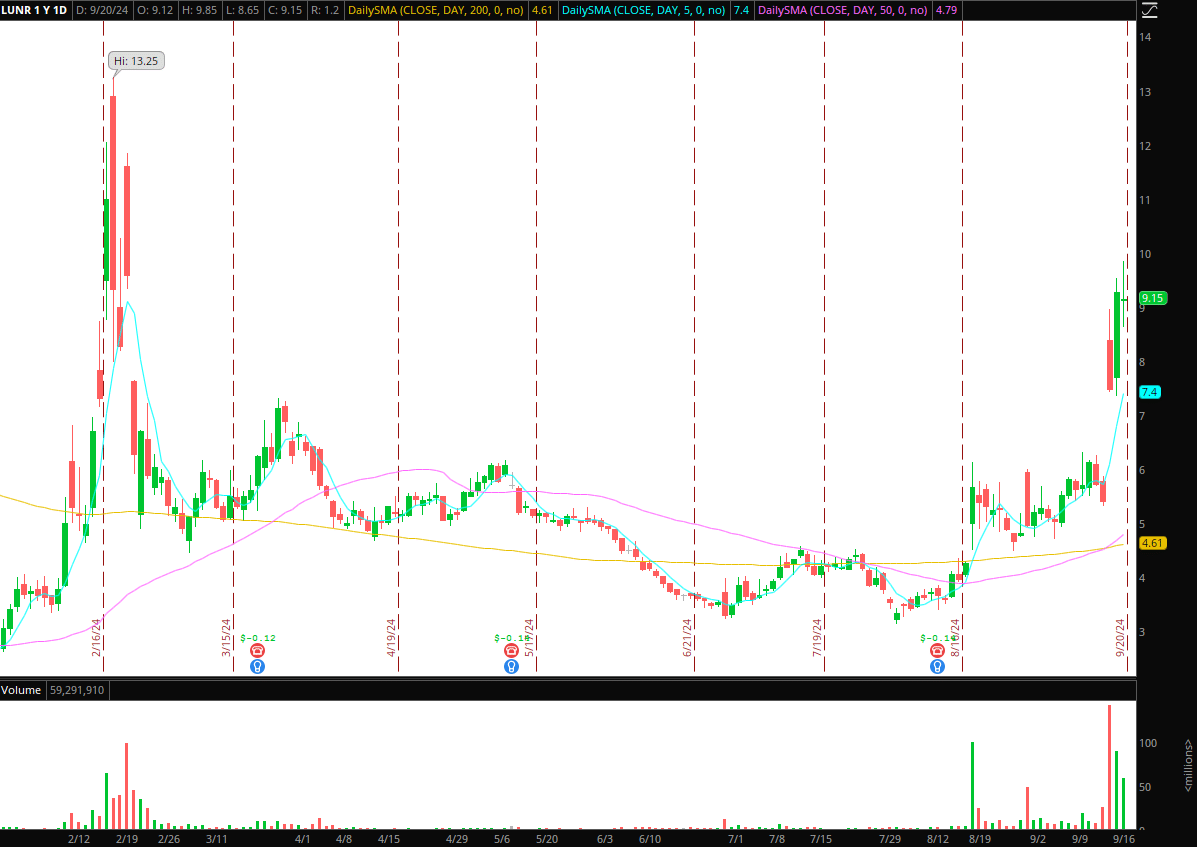This screenshot has height=847, width=1197.
Task: Click the volume value 59,291,910
Action: coord(77,690)
